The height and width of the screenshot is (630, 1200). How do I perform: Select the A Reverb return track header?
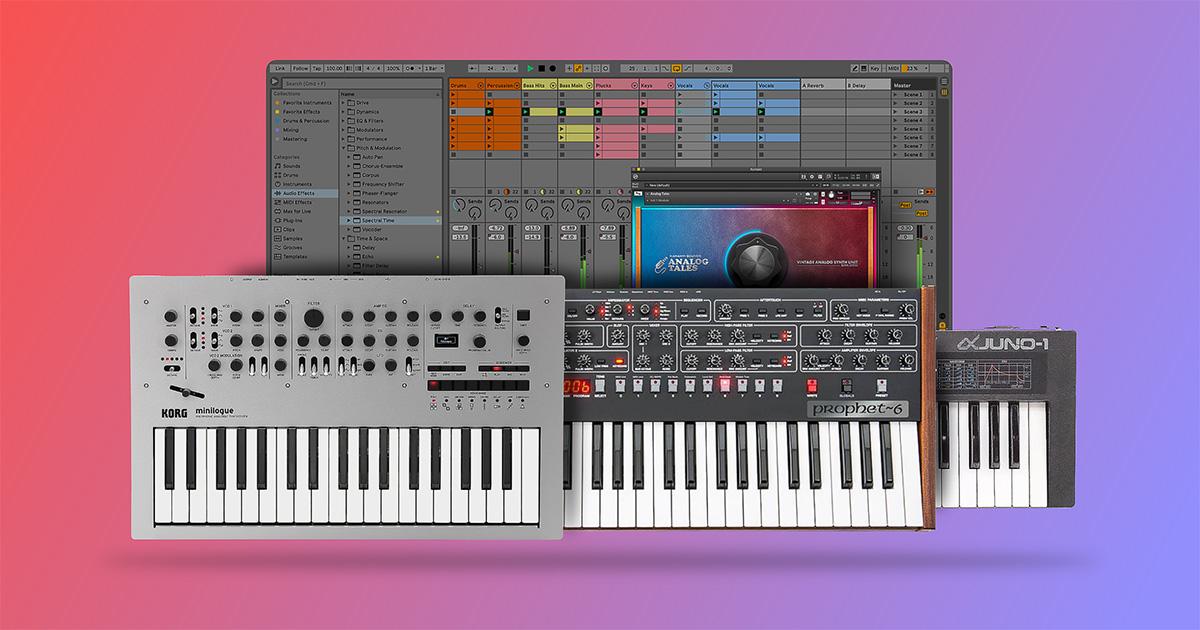pos(823,85)
